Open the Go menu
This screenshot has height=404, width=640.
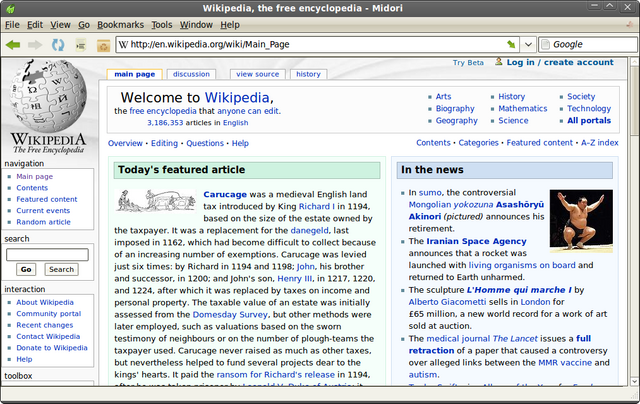point(84,25)
